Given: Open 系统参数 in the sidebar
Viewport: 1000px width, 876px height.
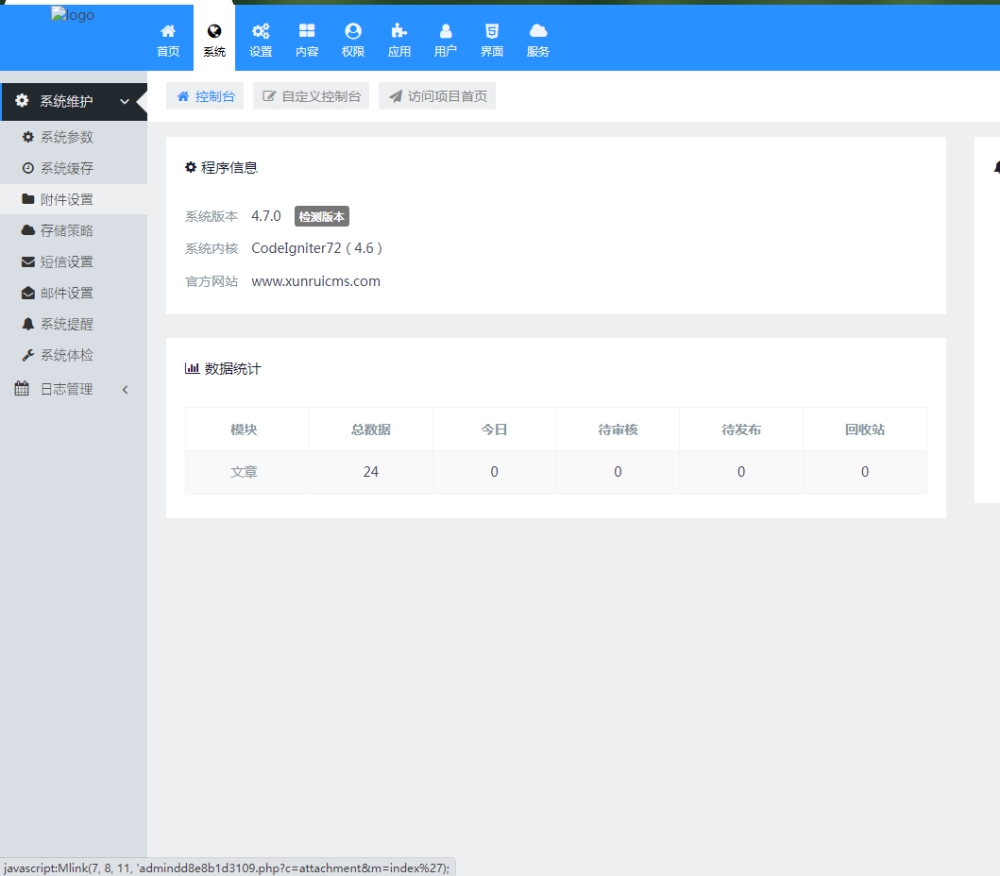Looking at the screenshot, I should pyautogui.click(x=73, y=137).
